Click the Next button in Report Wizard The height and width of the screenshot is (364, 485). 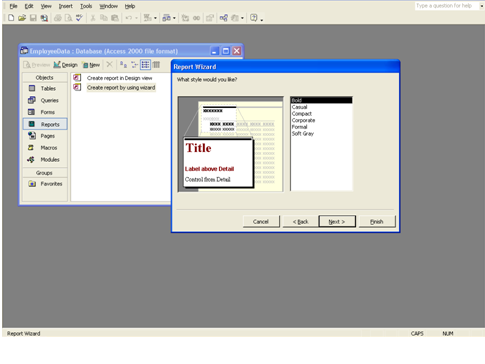pyautogui.click(x=337, y=221)
